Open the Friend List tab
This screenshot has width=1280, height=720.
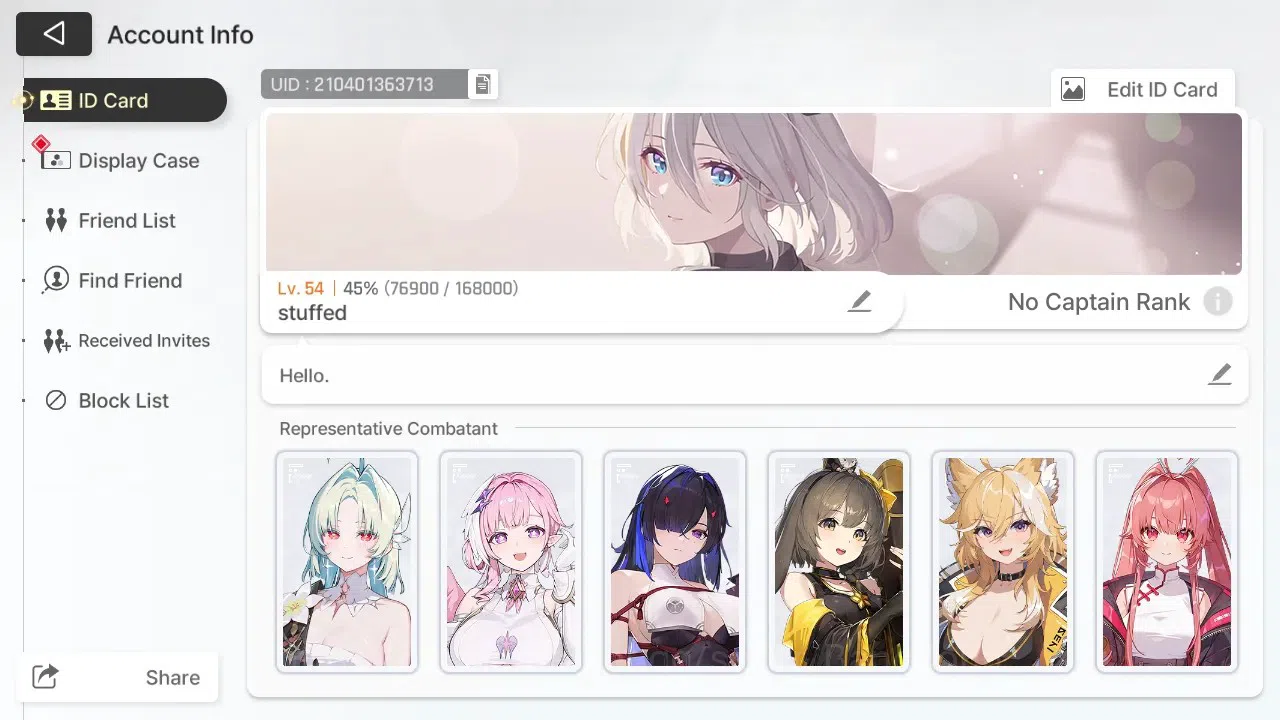coord(125,220)
